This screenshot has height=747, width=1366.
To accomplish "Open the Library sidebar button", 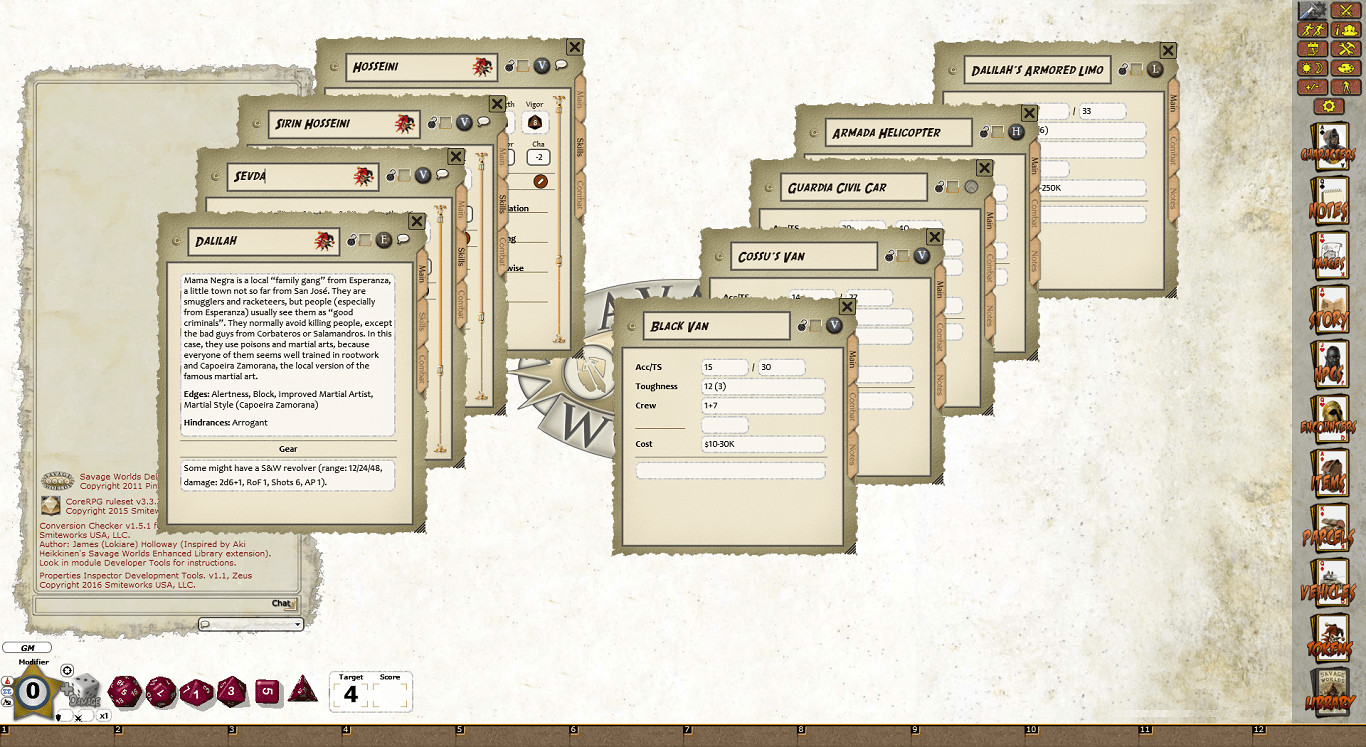I will (x=1329, y=692).
